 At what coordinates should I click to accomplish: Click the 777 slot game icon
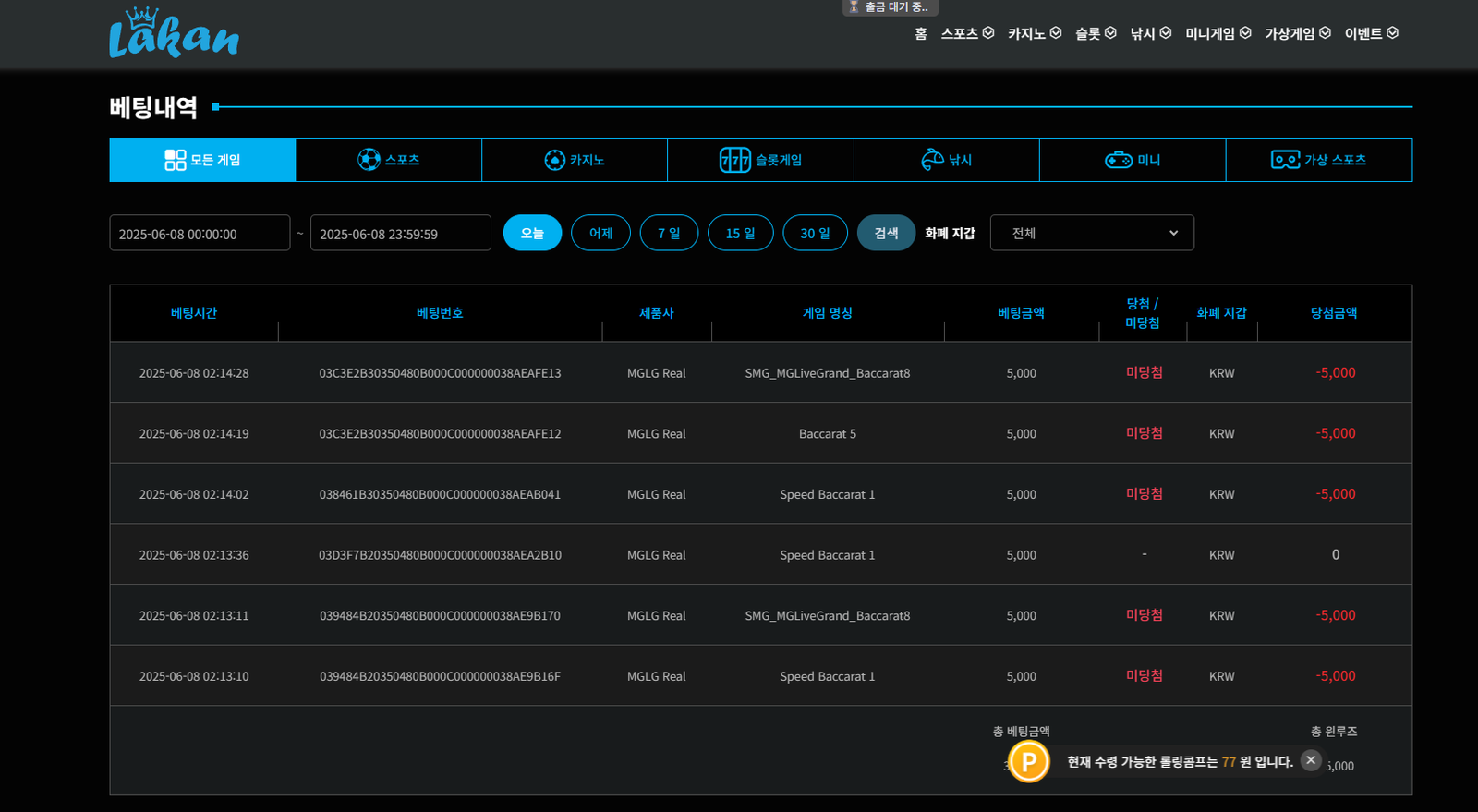coord(735,160)
